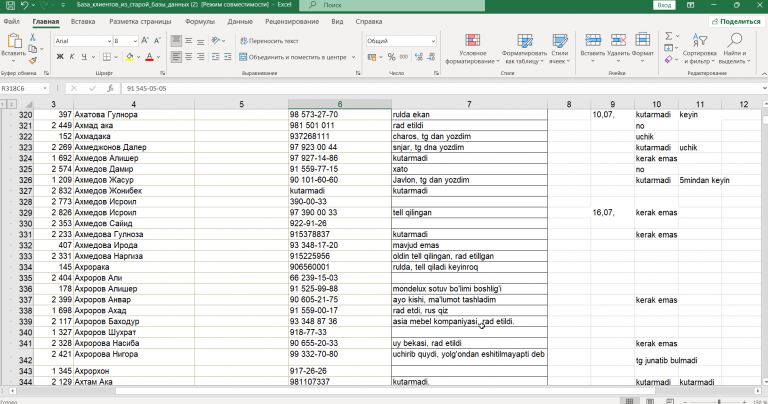Click the Clear eraser icon
The height and width of the screenshot is (404, 768).
(669, 59)
